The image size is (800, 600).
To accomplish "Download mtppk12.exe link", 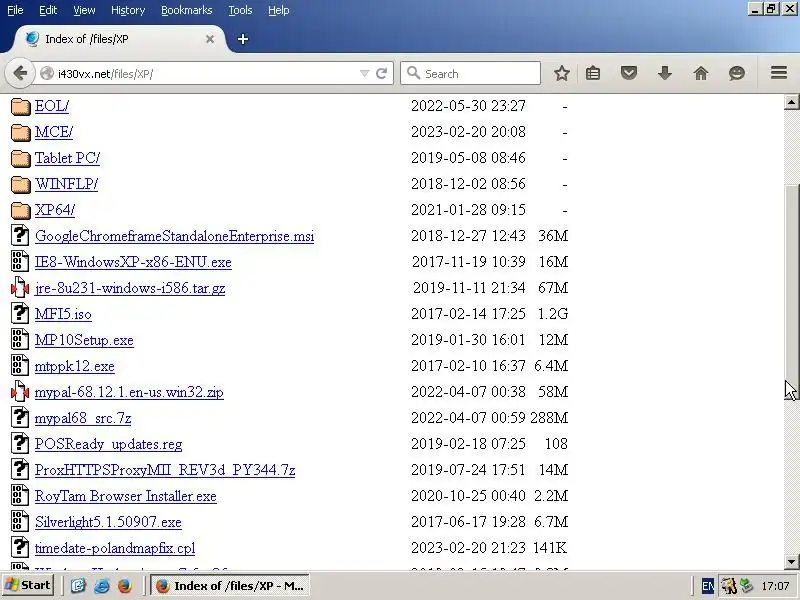I will [x=74, y=366].
